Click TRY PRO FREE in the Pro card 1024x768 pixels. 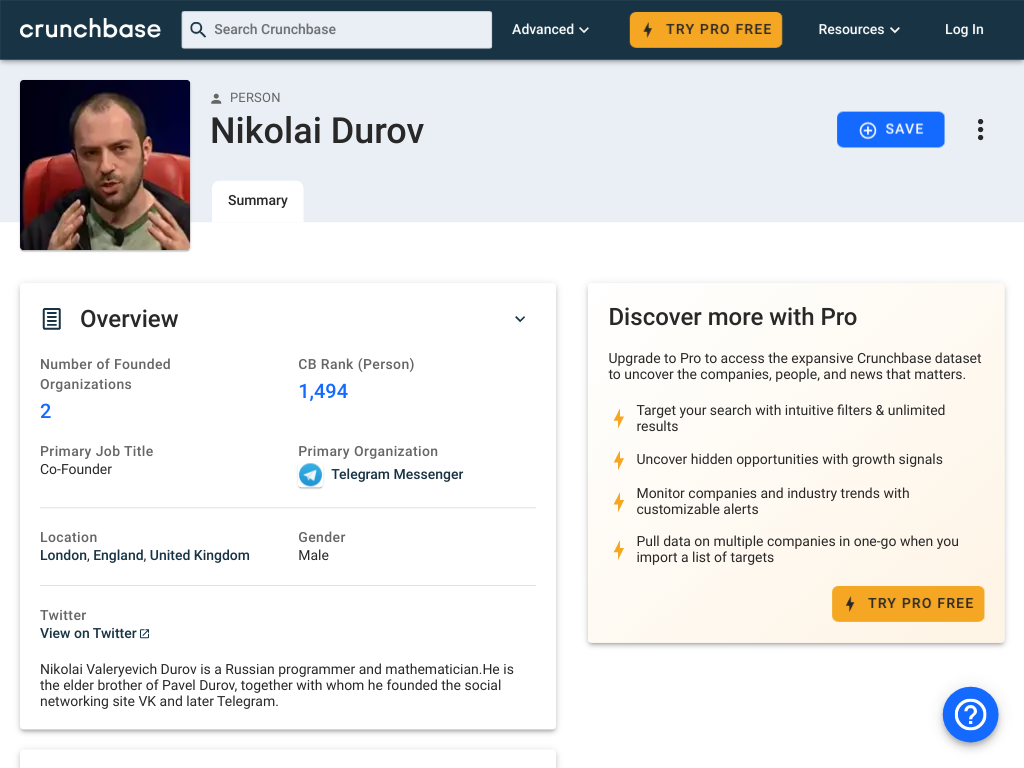click(908, 603)
